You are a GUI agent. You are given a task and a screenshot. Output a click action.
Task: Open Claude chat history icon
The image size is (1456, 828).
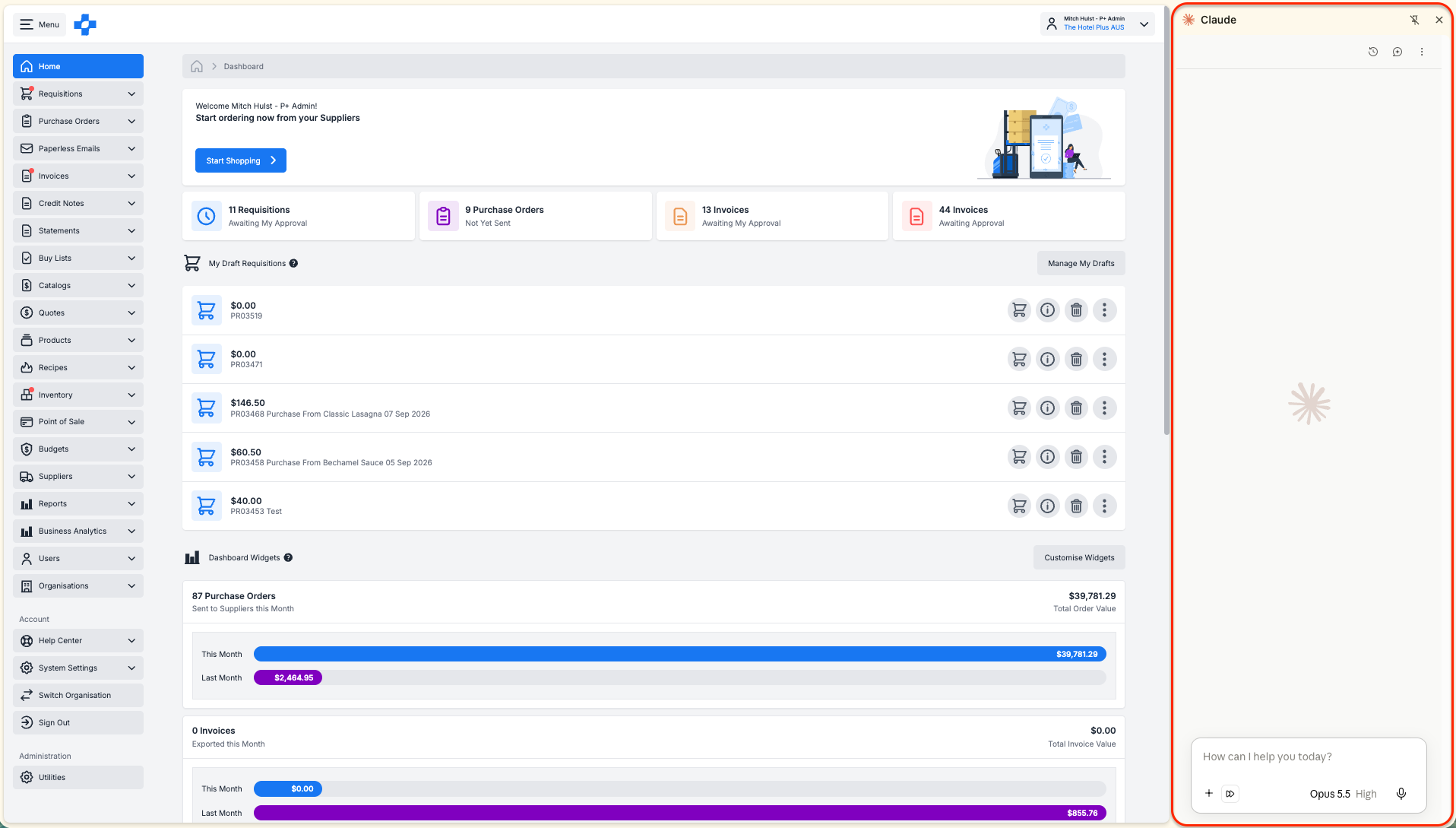pos(1373,52)
